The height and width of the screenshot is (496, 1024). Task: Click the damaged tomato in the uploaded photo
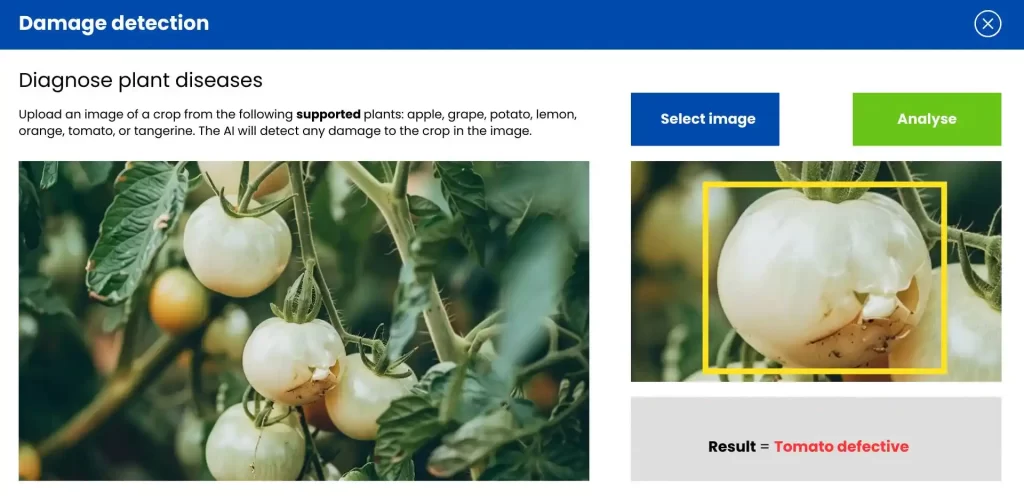coord(294,360)
